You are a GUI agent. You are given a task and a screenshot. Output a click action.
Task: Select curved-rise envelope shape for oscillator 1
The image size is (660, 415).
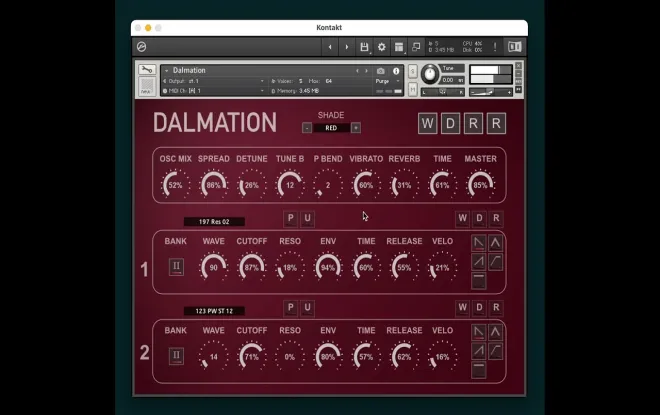pos(495,261)
